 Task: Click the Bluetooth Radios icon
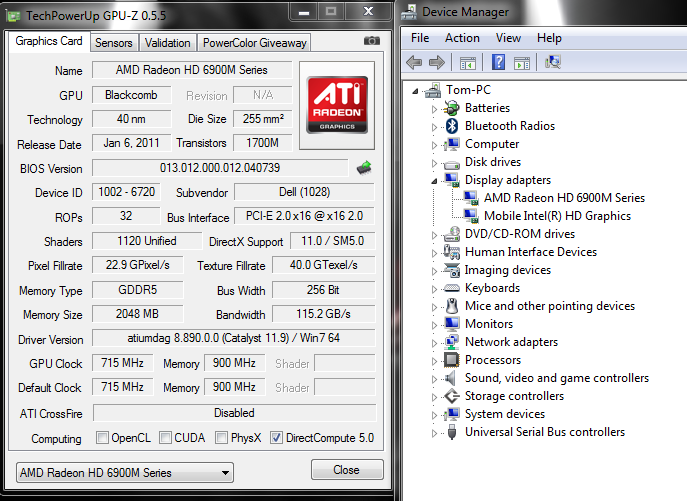pos(452,126)
